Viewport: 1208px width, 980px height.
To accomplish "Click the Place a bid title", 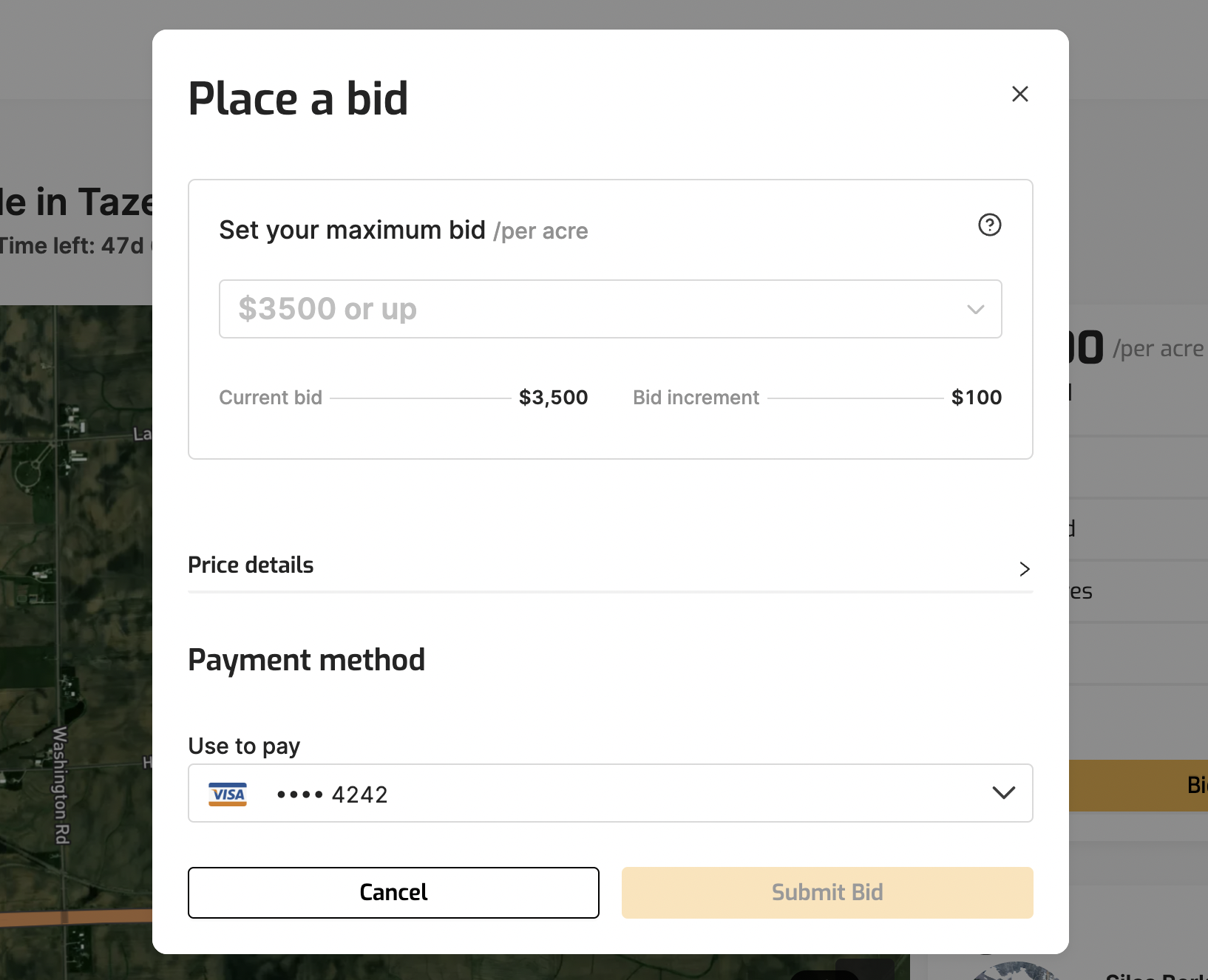I will [x=298, y=99].
